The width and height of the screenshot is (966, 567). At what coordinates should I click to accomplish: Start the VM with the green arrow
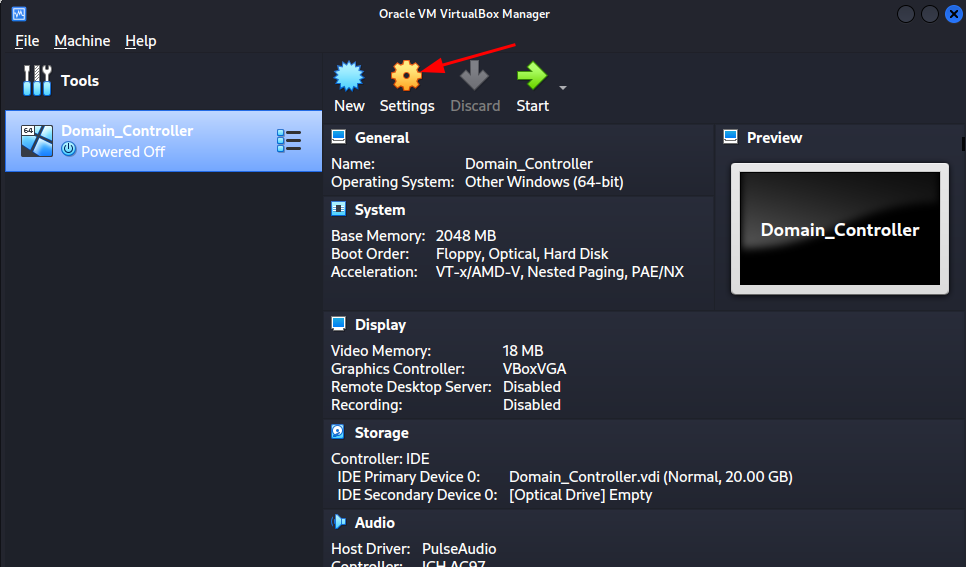click(x=532, y=75)
